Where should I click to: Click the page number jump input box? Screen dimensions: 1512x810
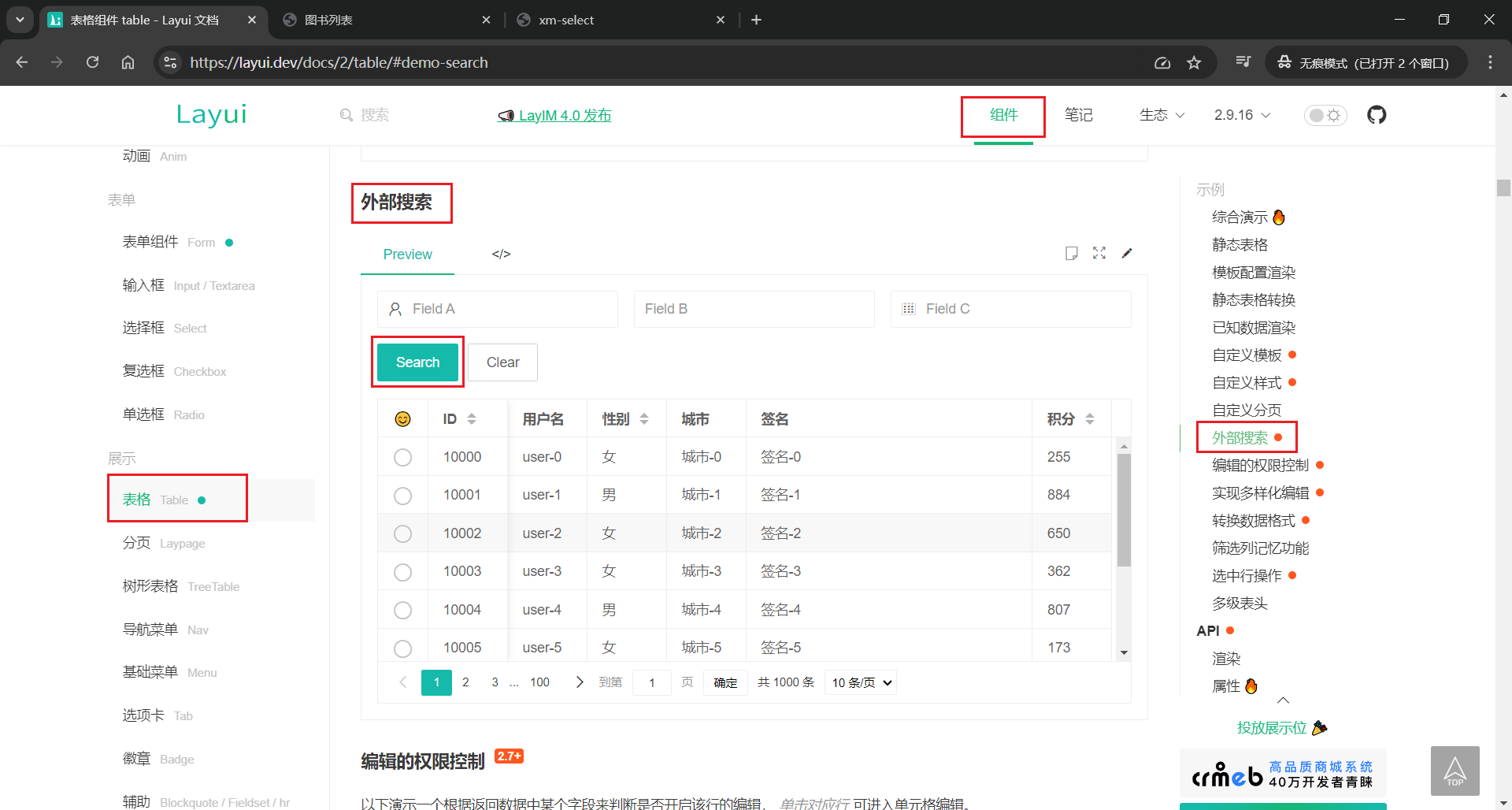tap(652, 682)
